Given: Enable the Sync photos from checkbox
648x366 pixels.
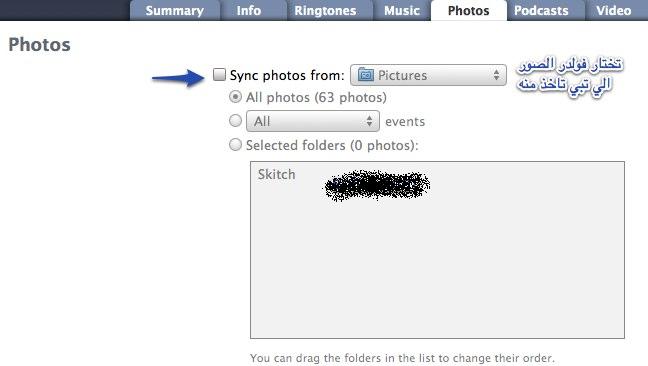Looking at the screenshot, I should (x=219, y=75).
